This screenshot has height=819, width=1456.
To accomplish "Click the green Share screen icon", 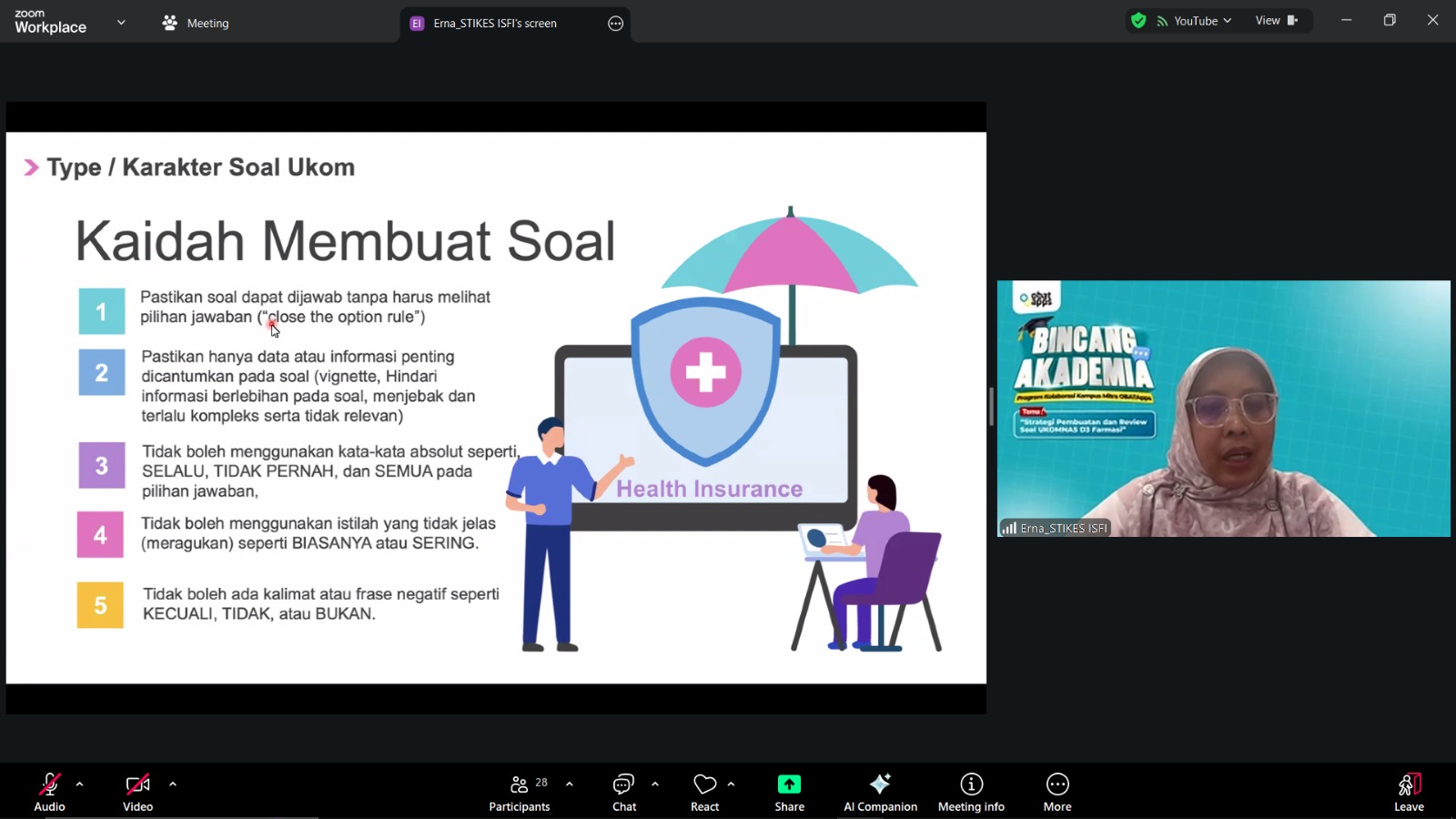I will pos(789,784).
